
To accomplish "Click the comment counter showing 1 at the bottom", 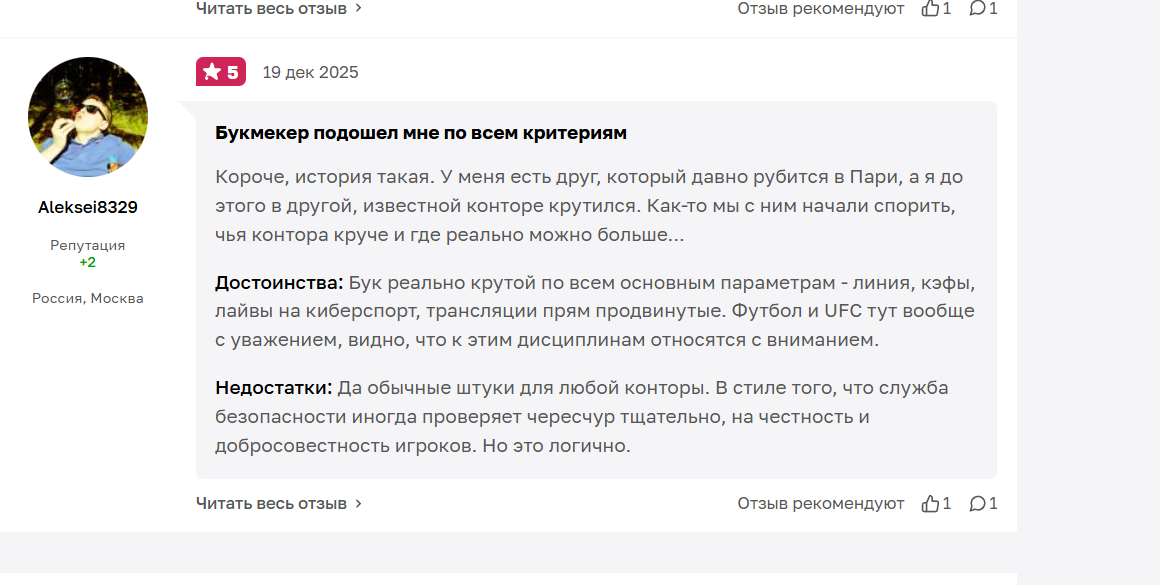I will click(x=992, y=503).
